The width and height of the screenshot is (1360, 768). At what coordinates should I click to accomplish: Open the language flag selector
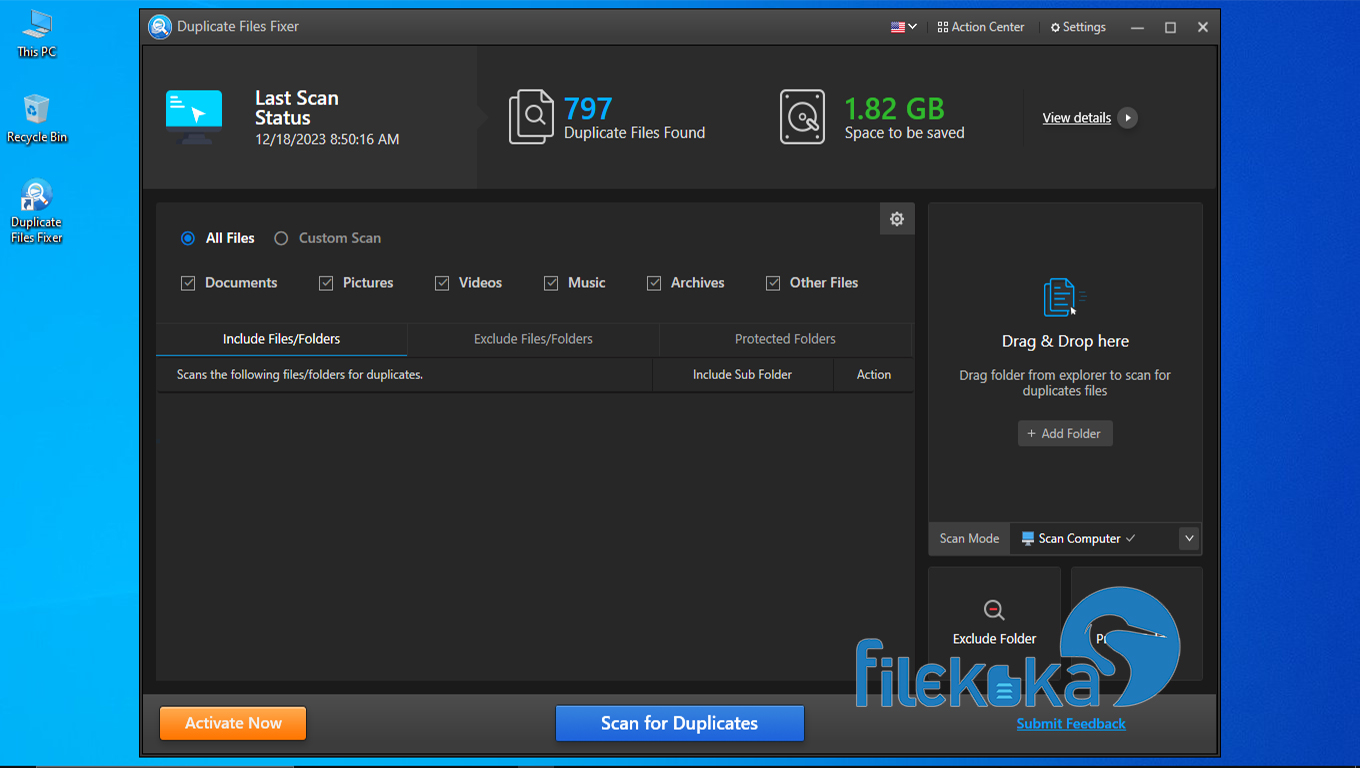(903, 27)
